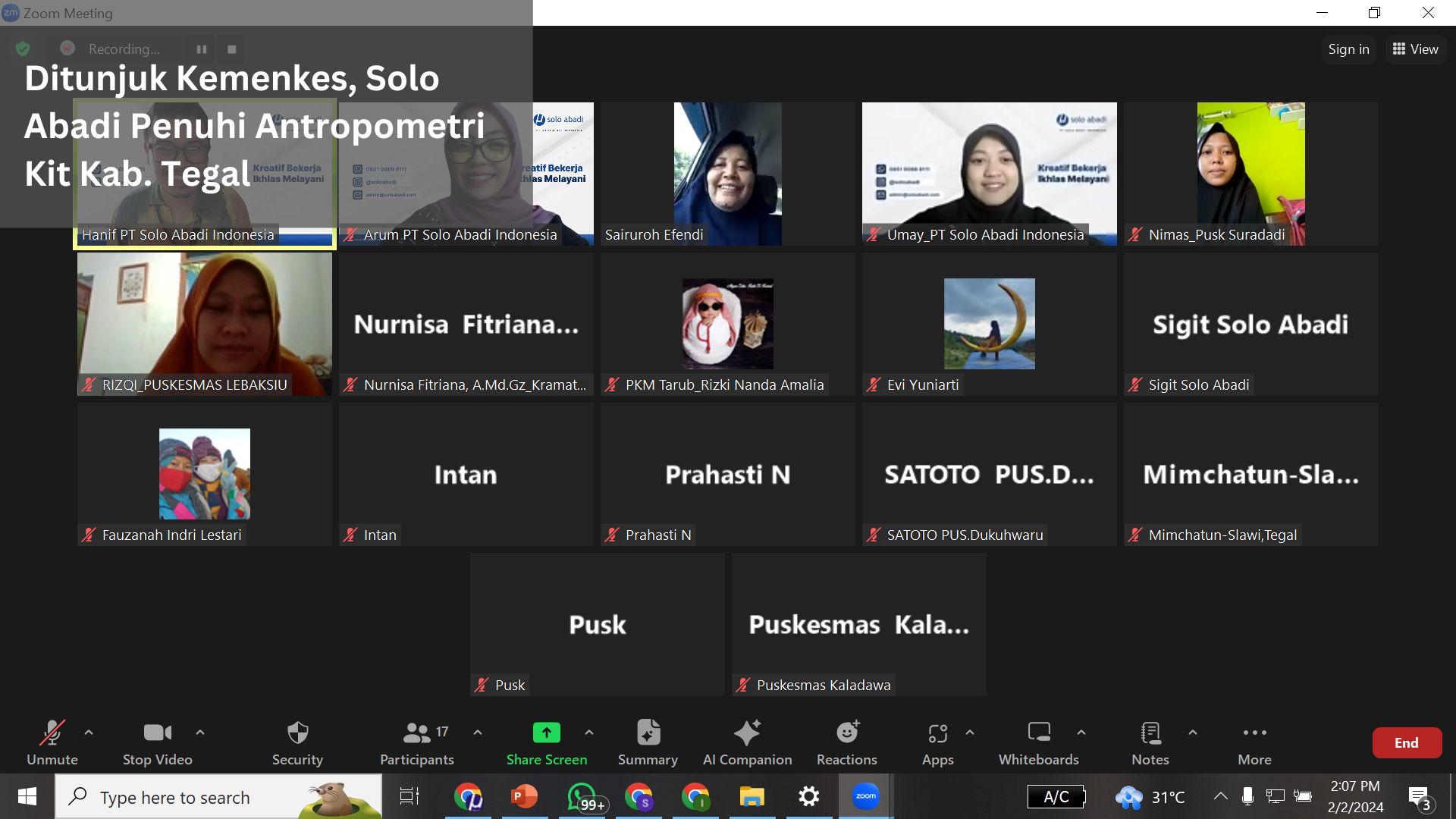Open Settings gear in the taskbar

(x=809, y=797)
